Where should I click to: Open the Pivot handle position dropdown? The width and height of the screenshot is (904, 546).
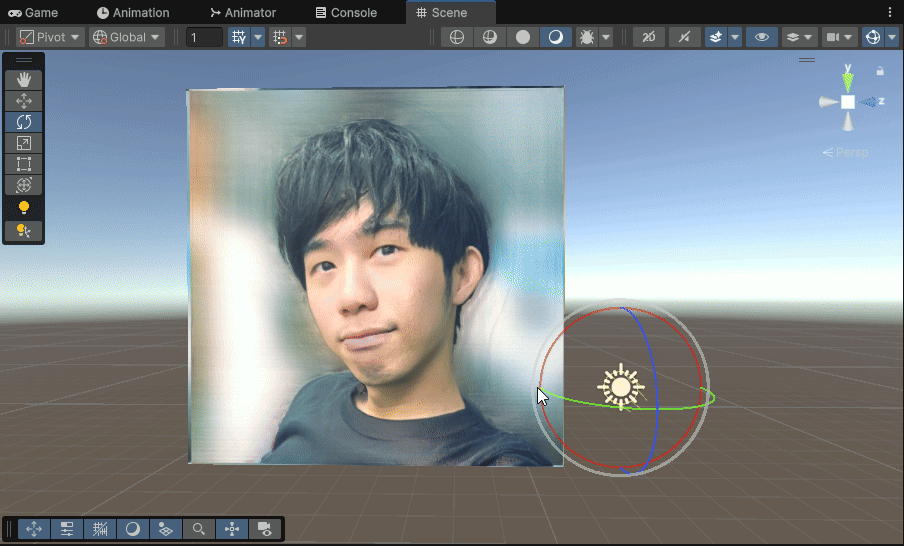[x=50, y=37]
